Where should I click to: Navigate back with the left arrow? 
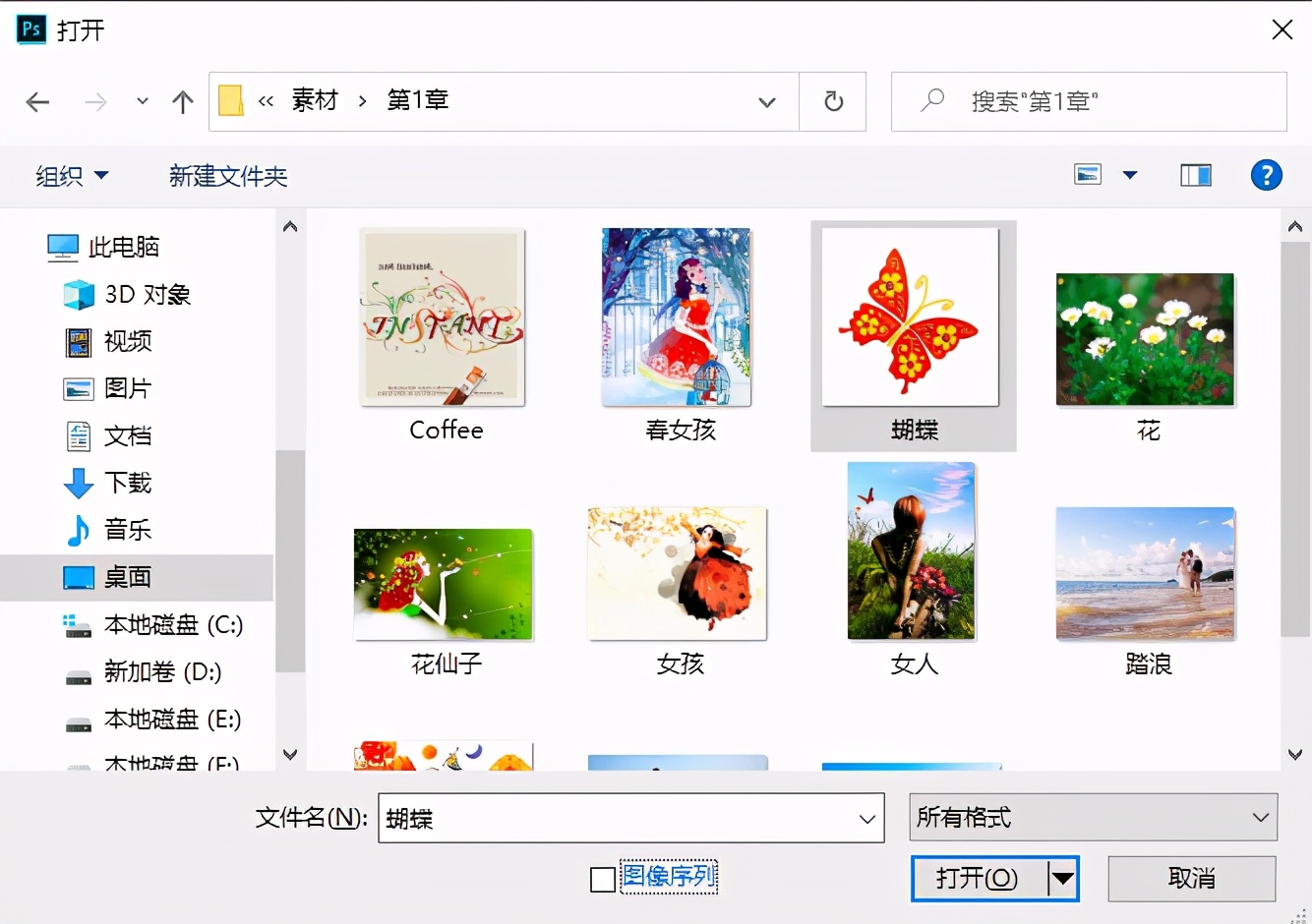(37, 101)
